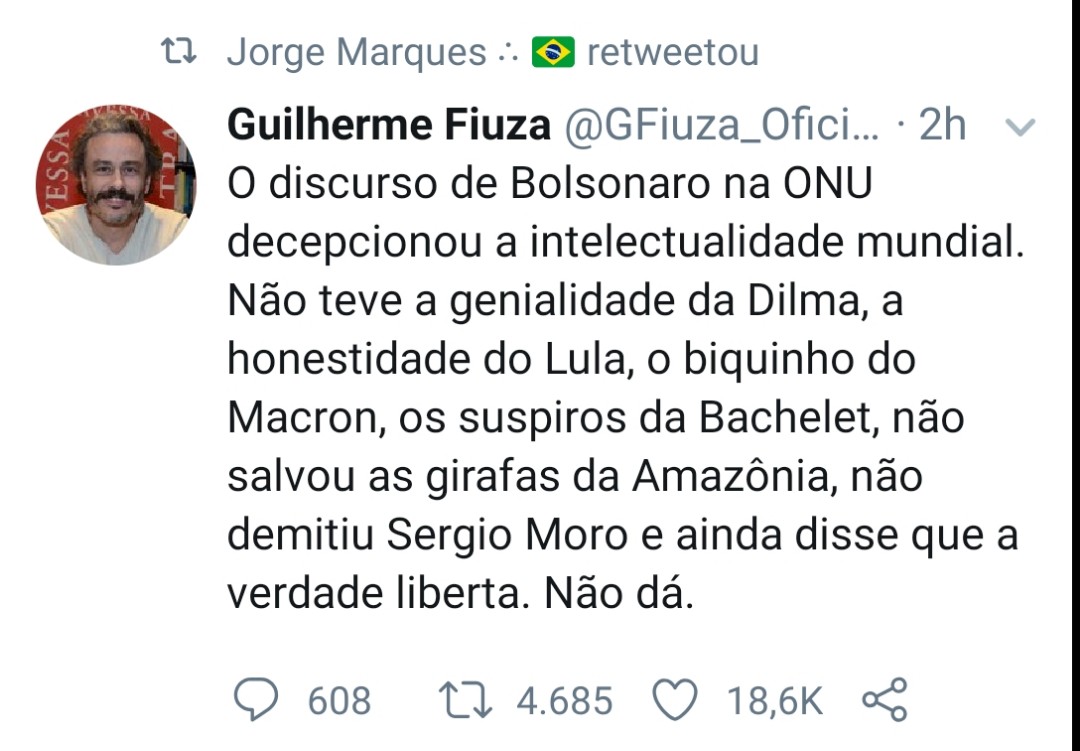Click the word retweetou in the header

click(672, 52)
